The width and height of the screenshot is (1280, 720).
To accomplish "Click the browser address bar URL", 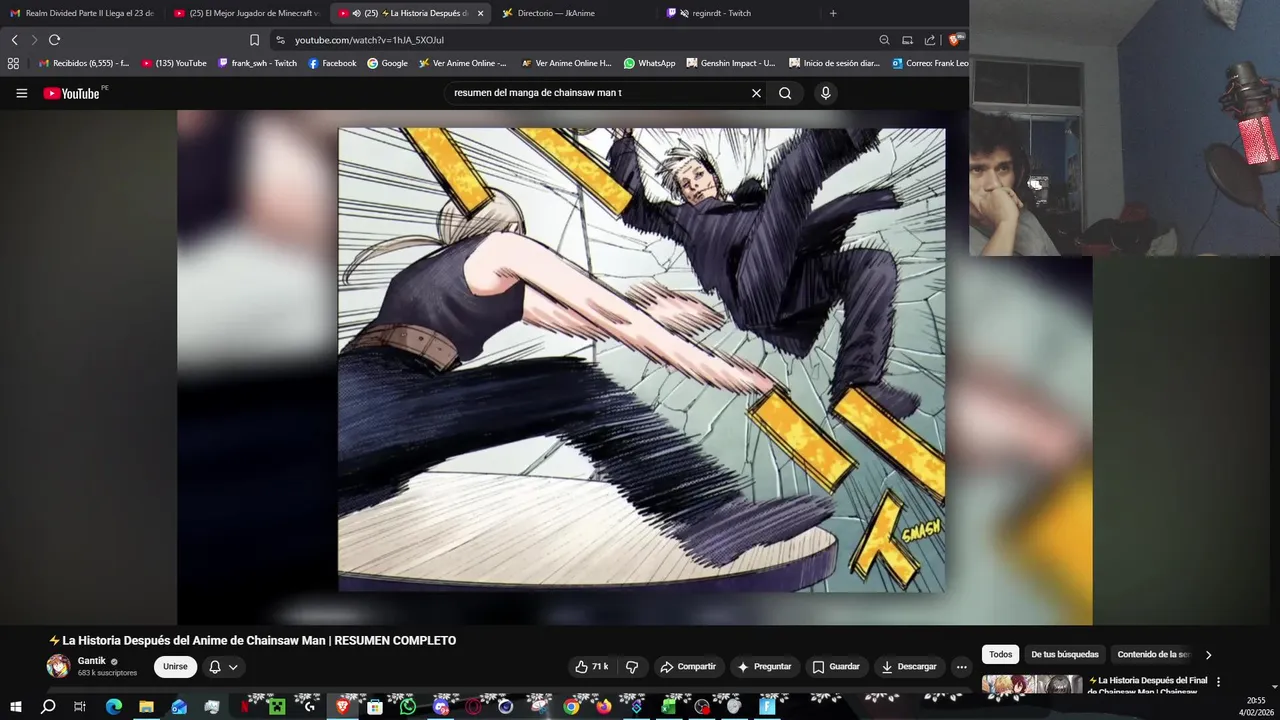I will click(x=369, y=40).
